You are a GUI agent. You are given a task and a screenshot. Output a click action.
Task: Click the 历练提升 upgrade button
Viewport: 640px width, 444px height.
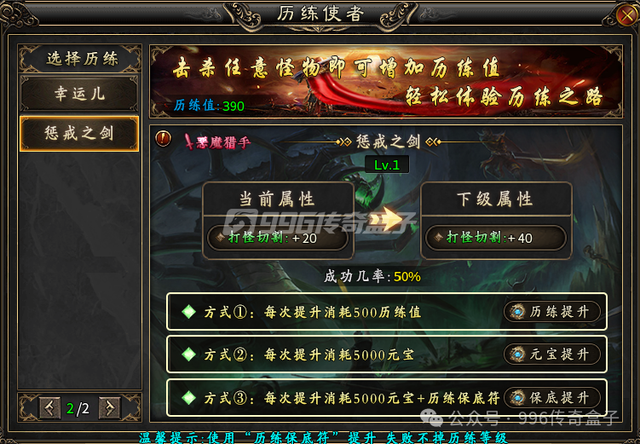(553, 312)
